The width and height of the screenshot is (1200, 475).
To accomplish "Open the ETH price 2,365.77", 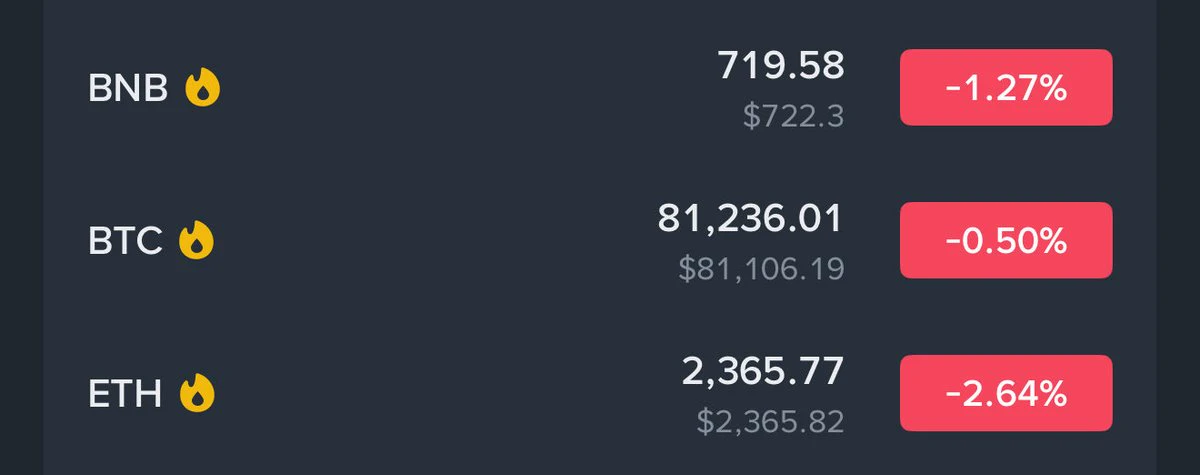I will coord(763,372).
